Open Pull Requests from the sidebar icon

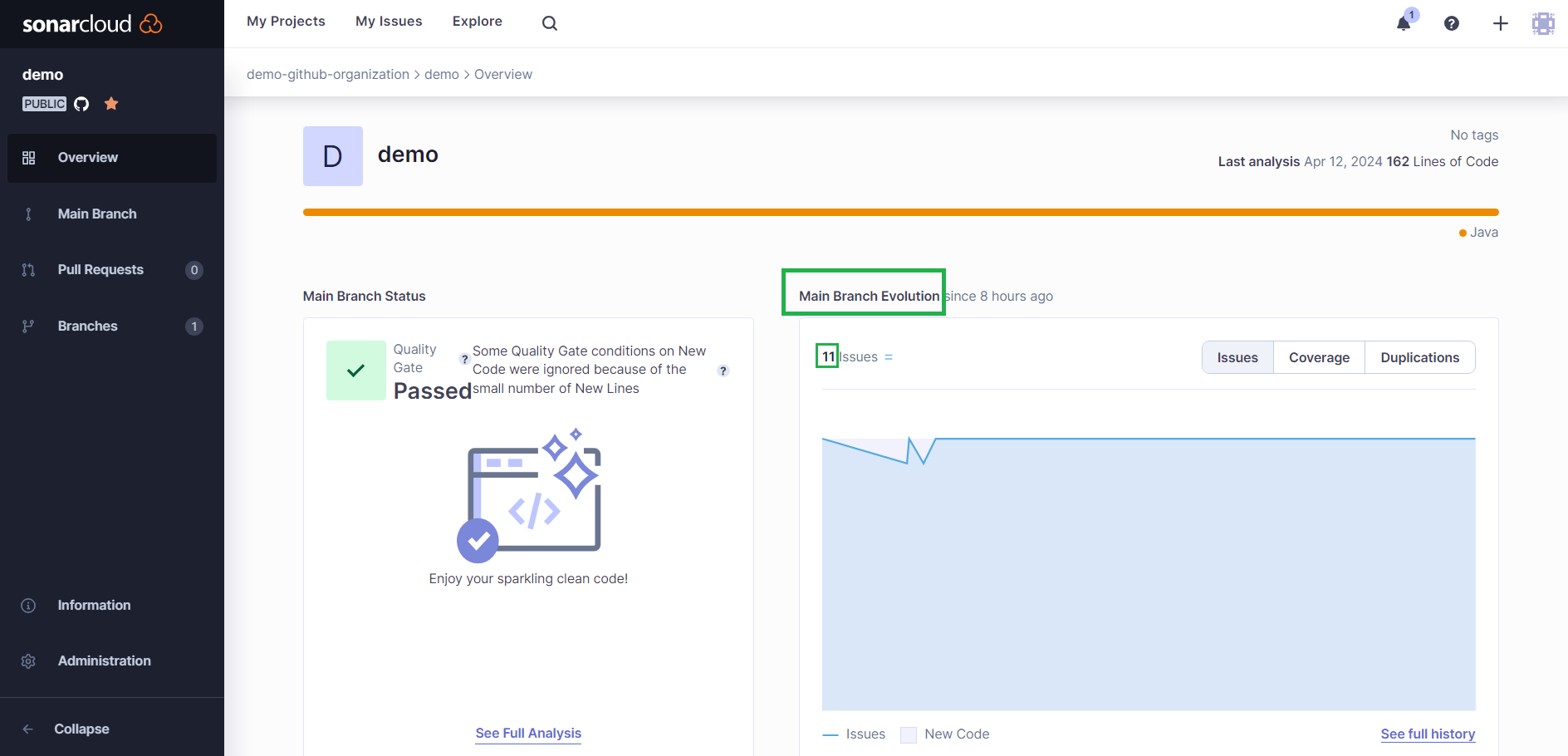pyautogui.click(x=29, y=269)
